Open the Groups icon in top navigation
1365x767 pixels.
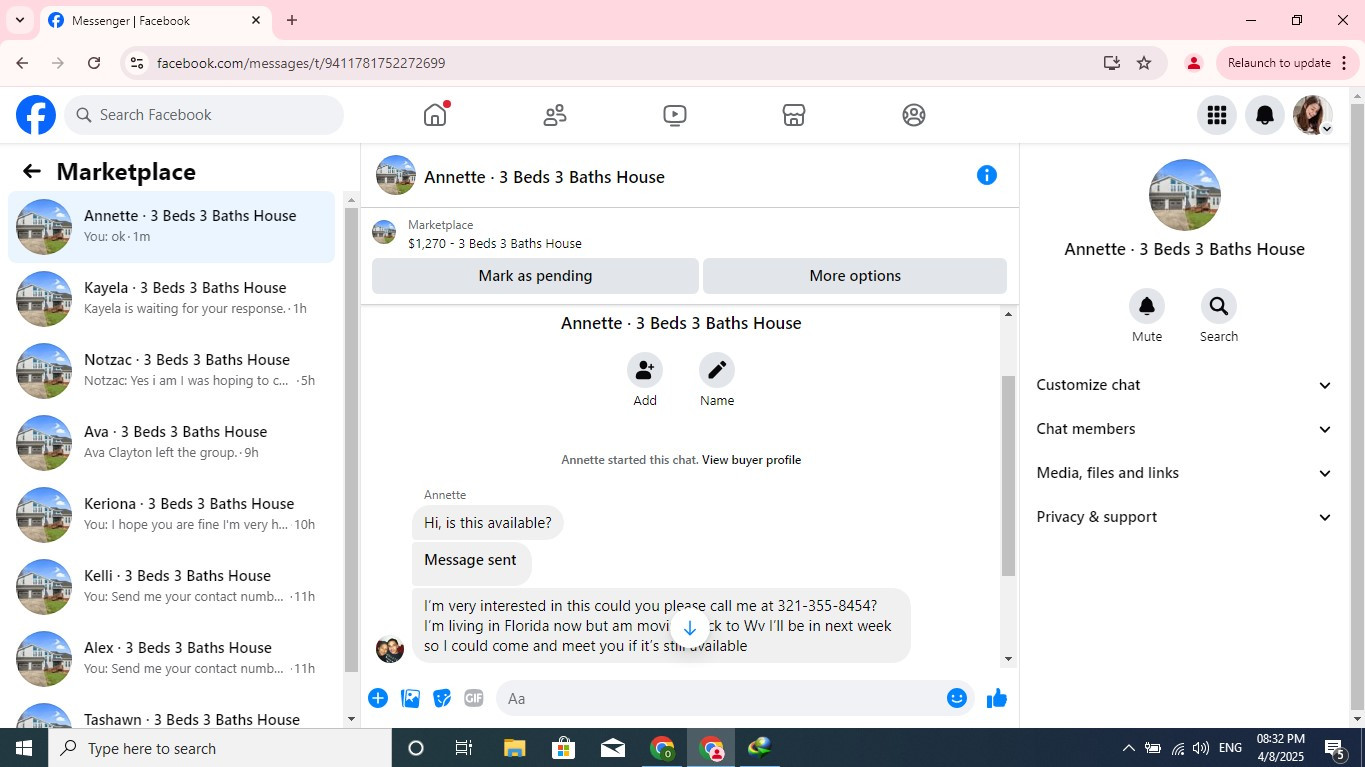914,115
